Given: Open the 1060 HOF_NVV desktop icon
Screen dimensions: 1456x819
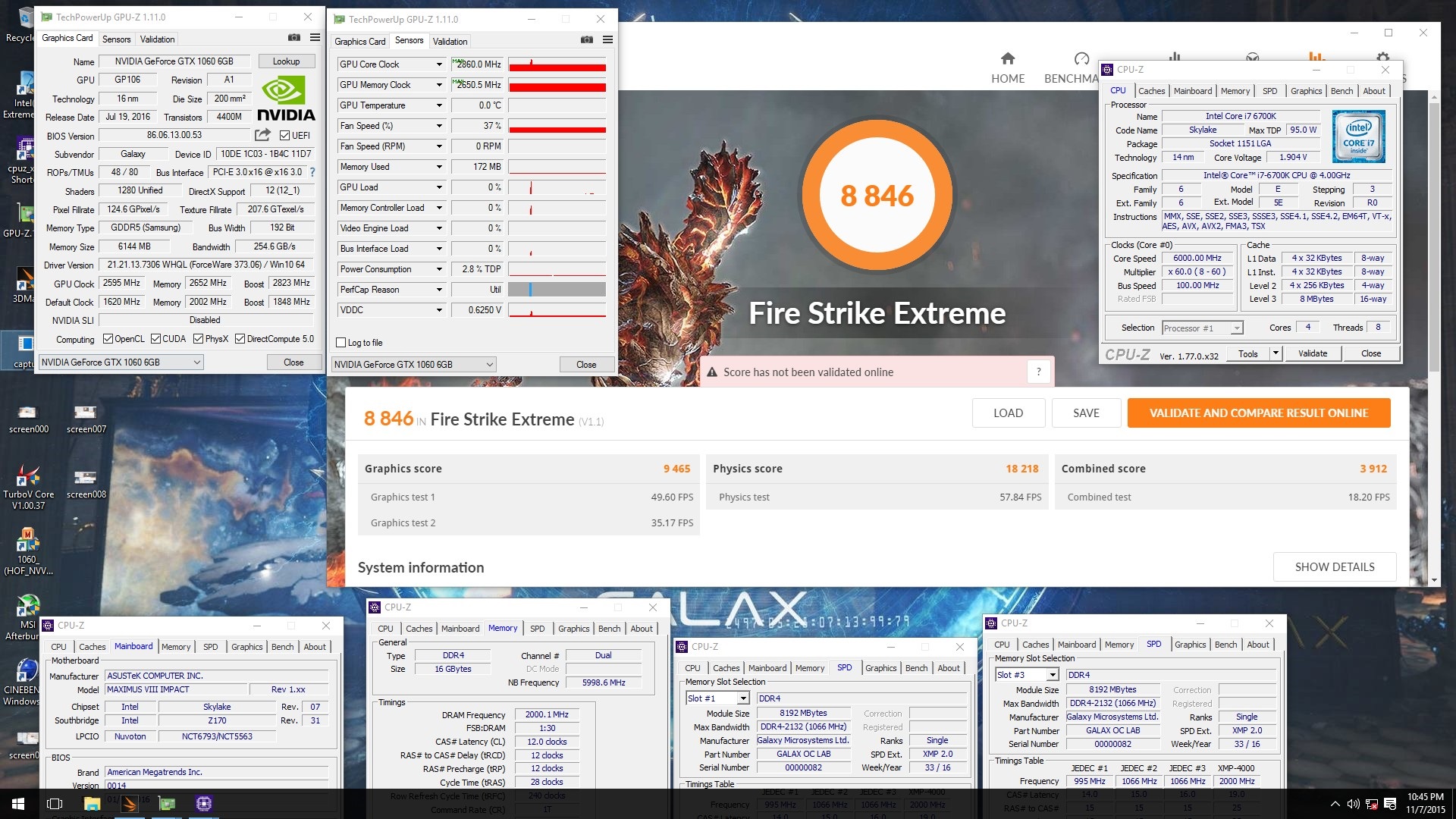Looking at the screenshot, I should click(x=28, y=552).
